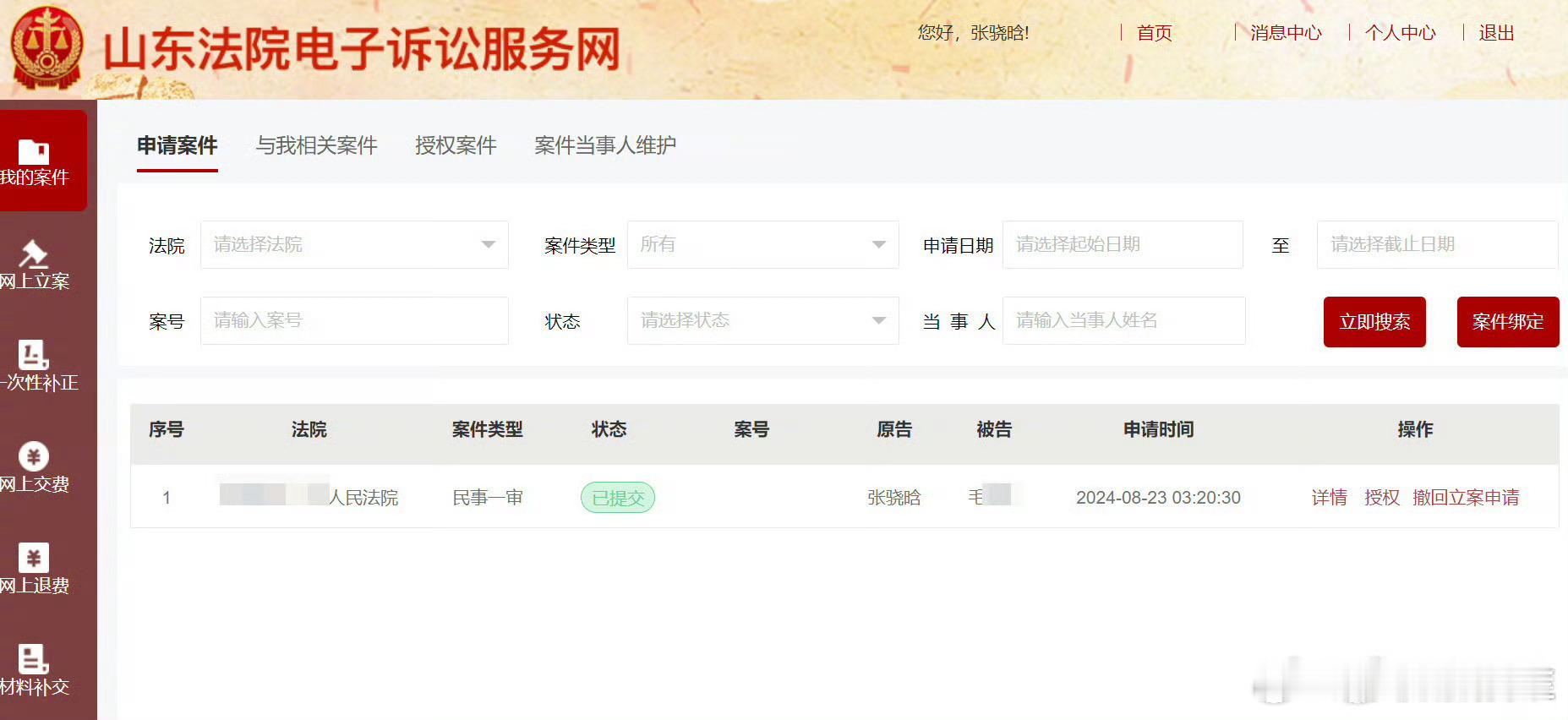Click the 已提交 status badge
Viewport: 1568px width, 720px height.
[618, 498]
